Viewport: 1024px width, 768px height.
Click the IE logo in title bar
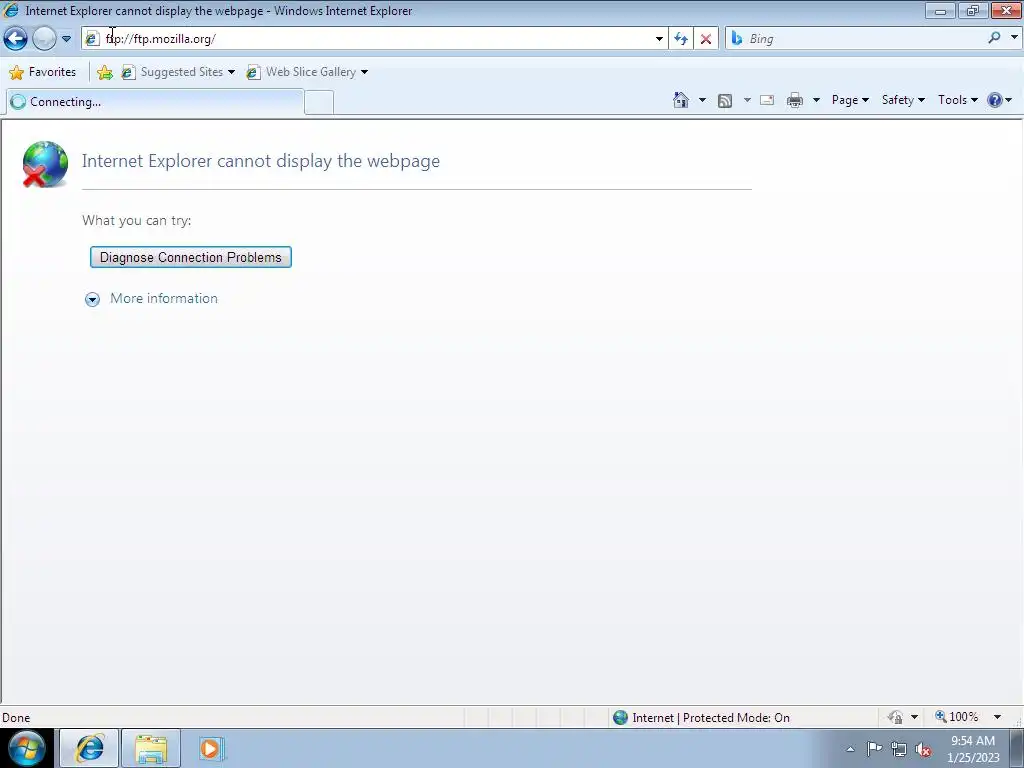[x=11, y=10]
